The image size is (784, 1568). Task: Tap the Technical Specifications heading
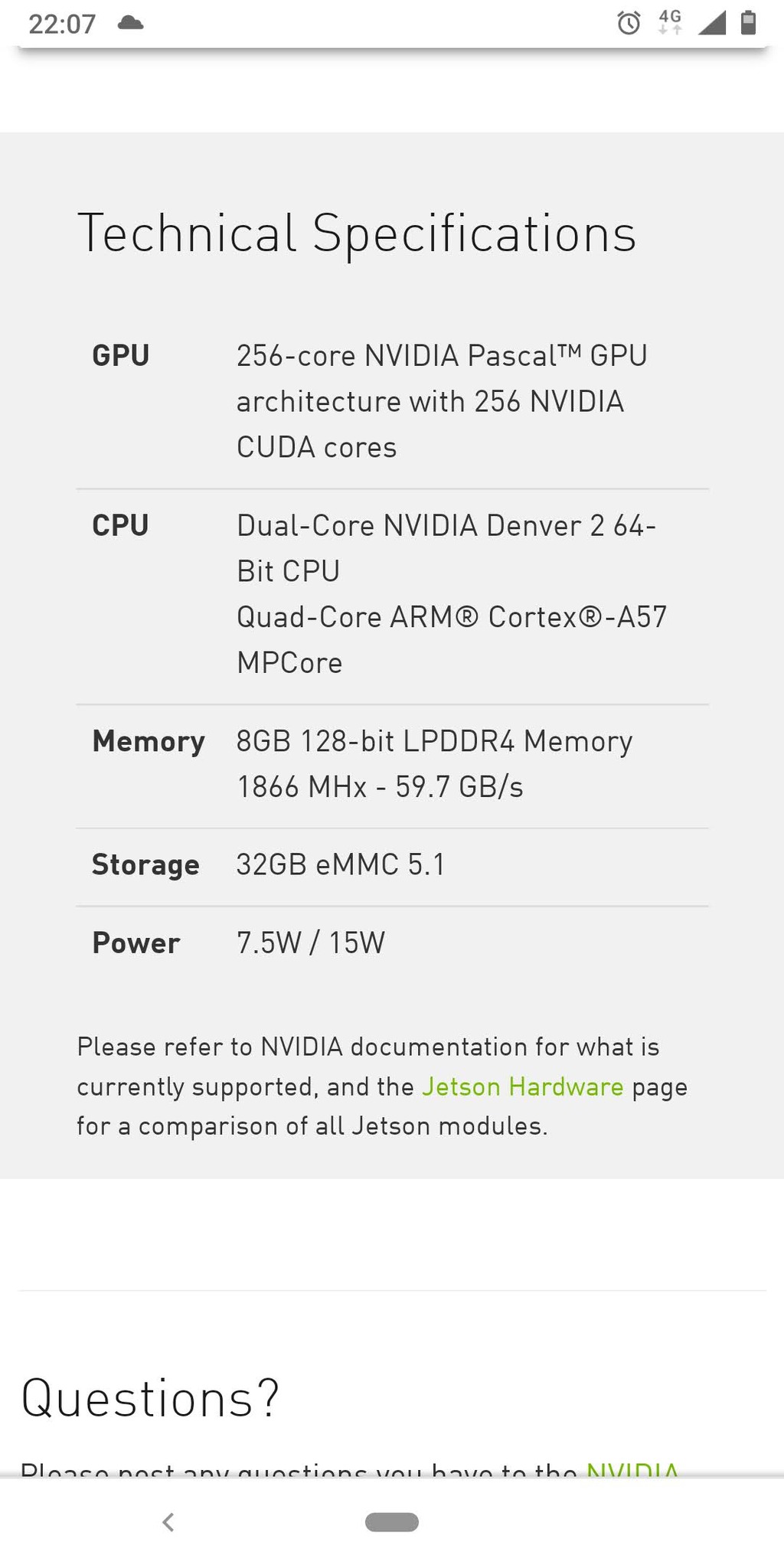pyautogui.click(x=357, y=234)
